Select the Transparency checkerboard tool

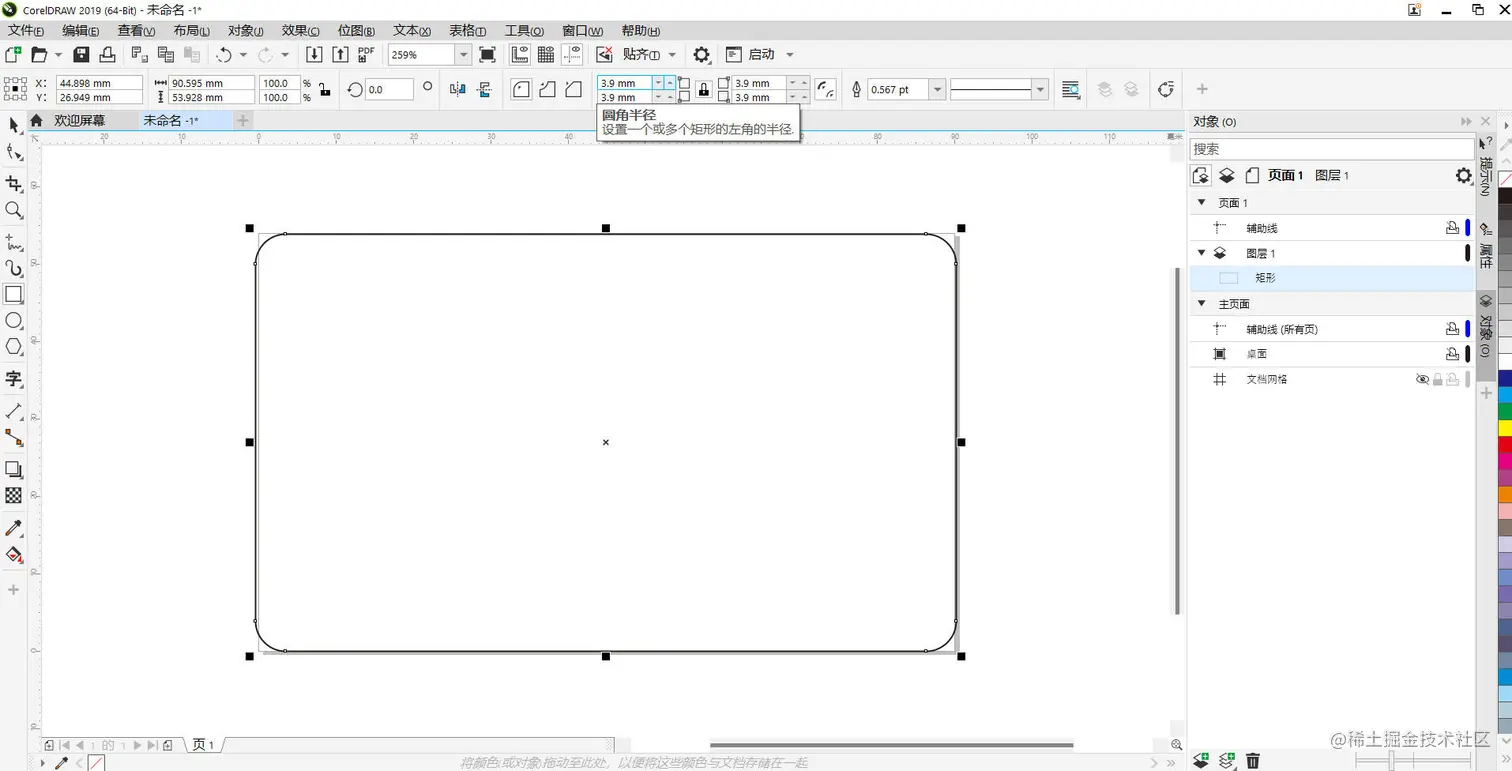pos(14,495)
